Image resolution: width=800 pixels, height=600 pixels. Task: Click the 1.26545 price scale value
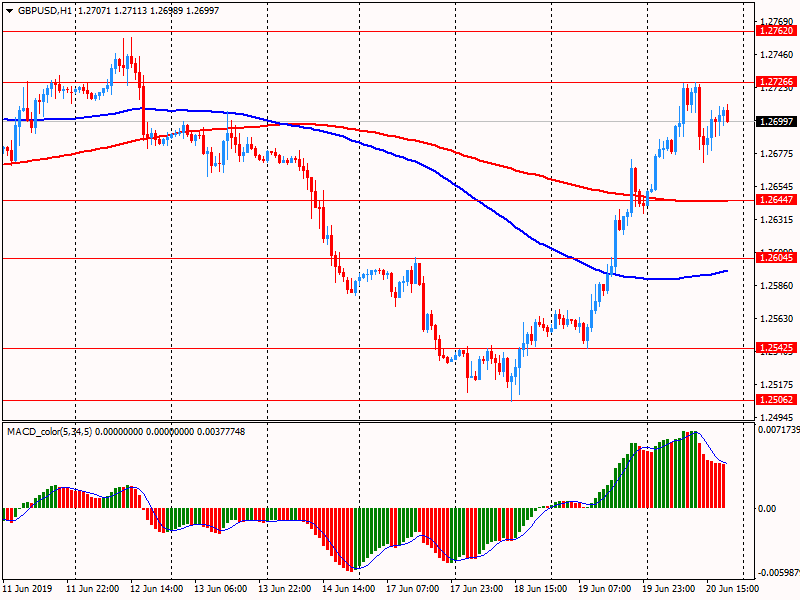777,187
